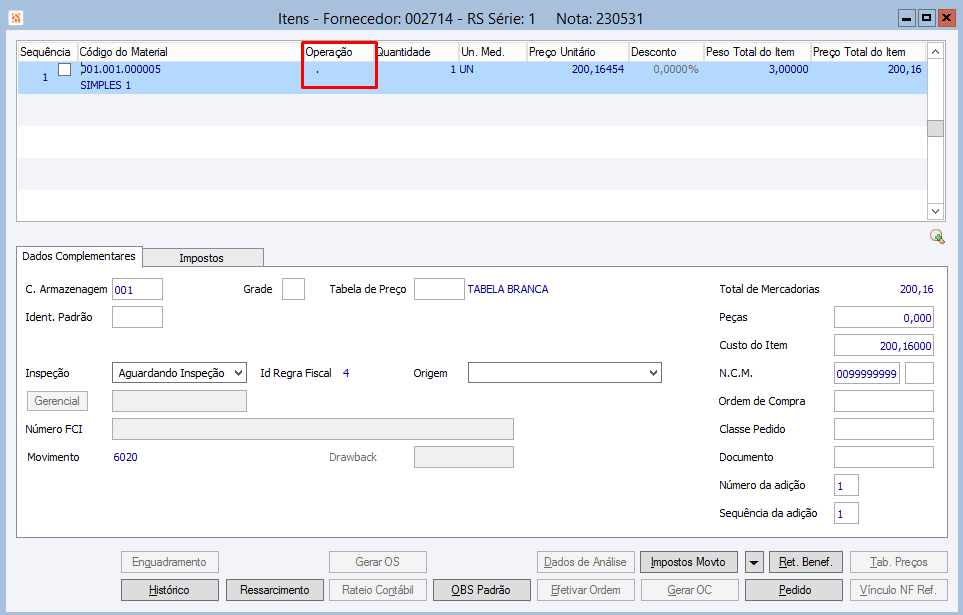Screen dimensions: 963x615
Task: Click the Peso Total do Item header
Action: coord(757,52)
